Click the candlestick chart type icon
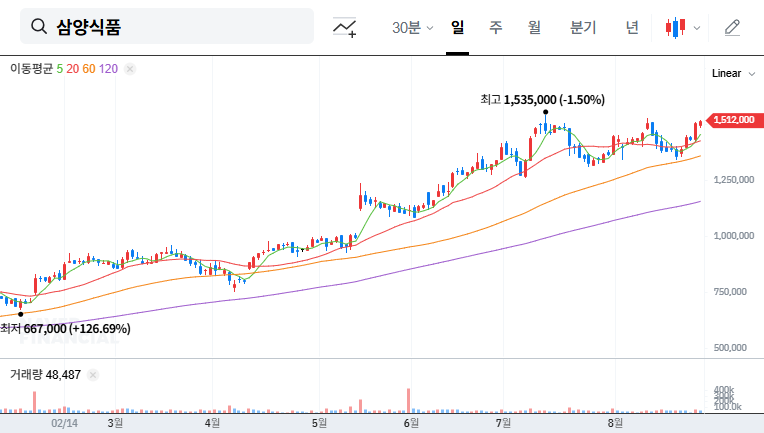The width and height of the screenshot is (764, 433). [x=675, y=28]
